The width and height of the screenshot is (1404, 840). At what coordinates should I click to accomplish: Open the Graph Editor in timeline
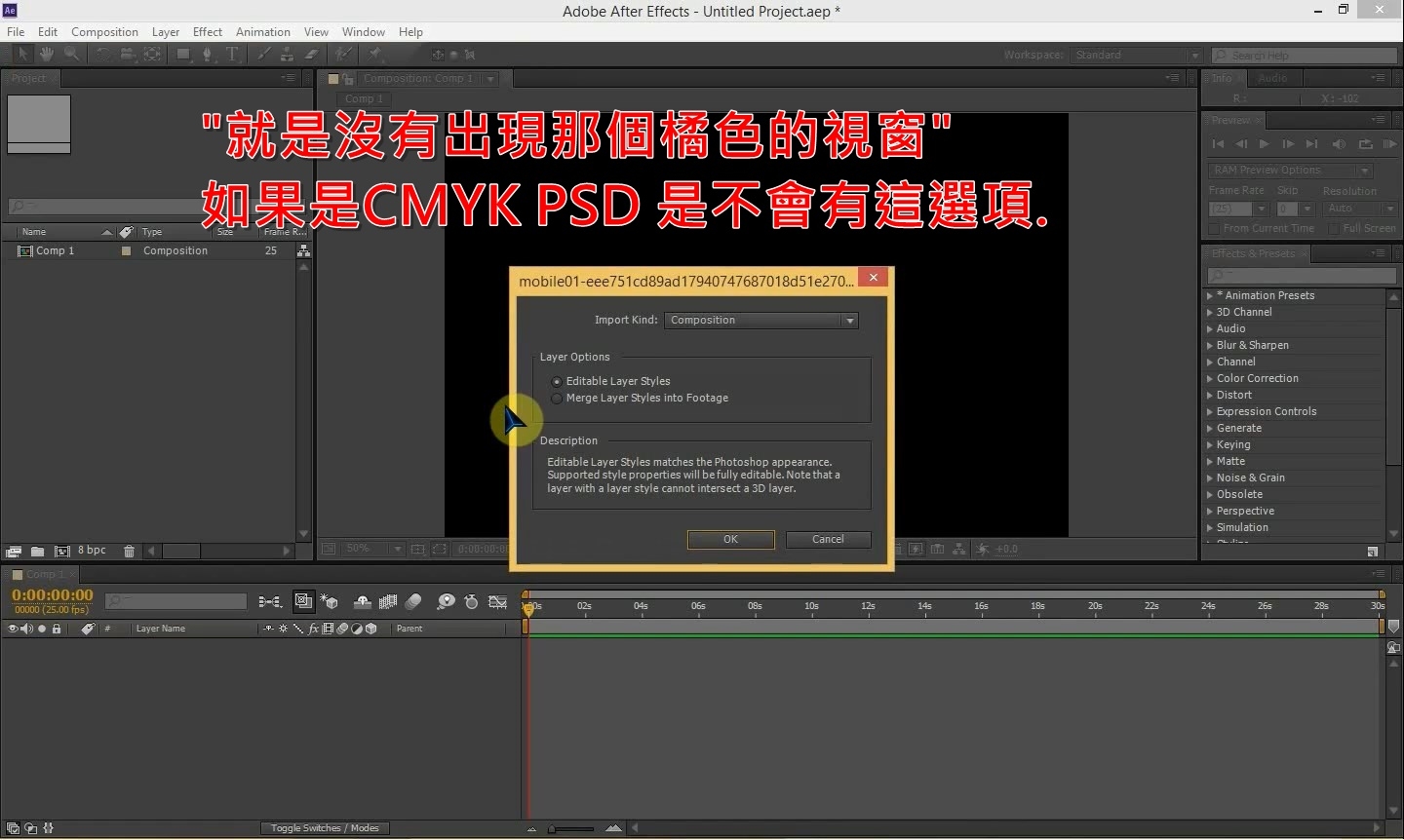(x=497, y=602)
